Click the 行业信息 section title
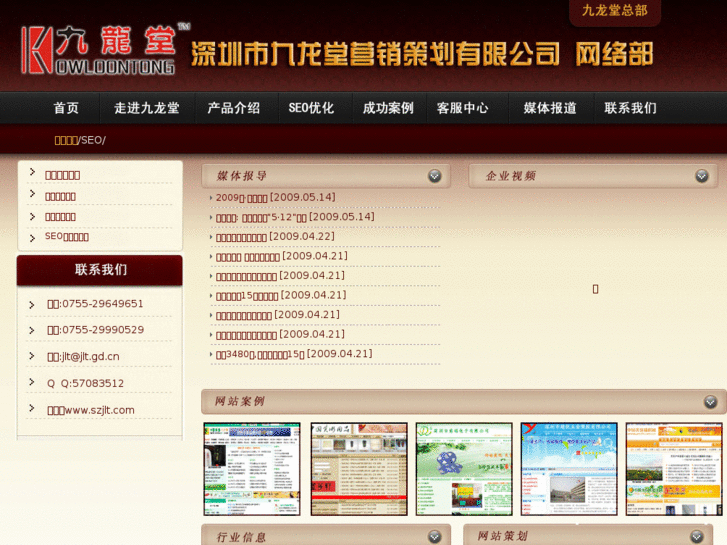This screenshot has width=727, height=545. pyautogui.click(x=242, y=537)
